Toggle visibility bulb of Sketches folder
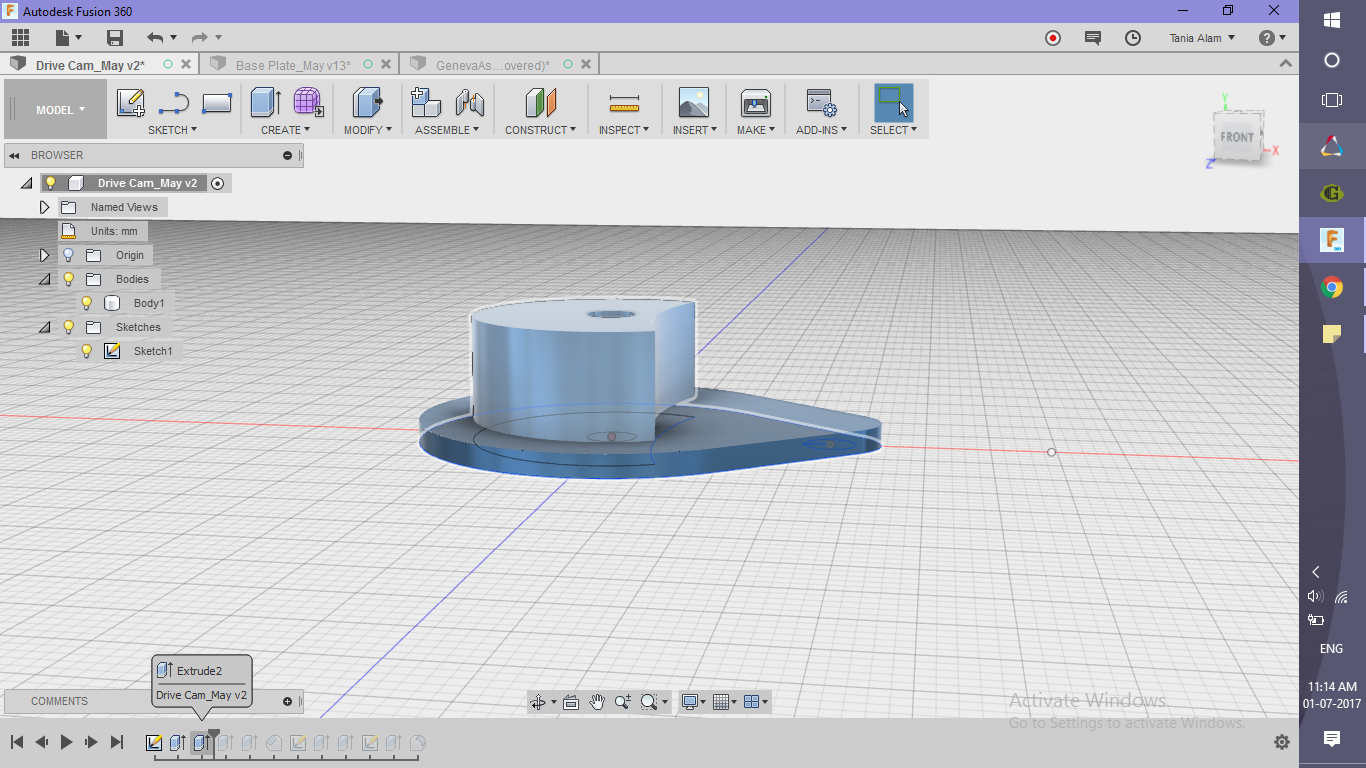The width and height of the screenshot is (1366, 768). pos(69,327)
